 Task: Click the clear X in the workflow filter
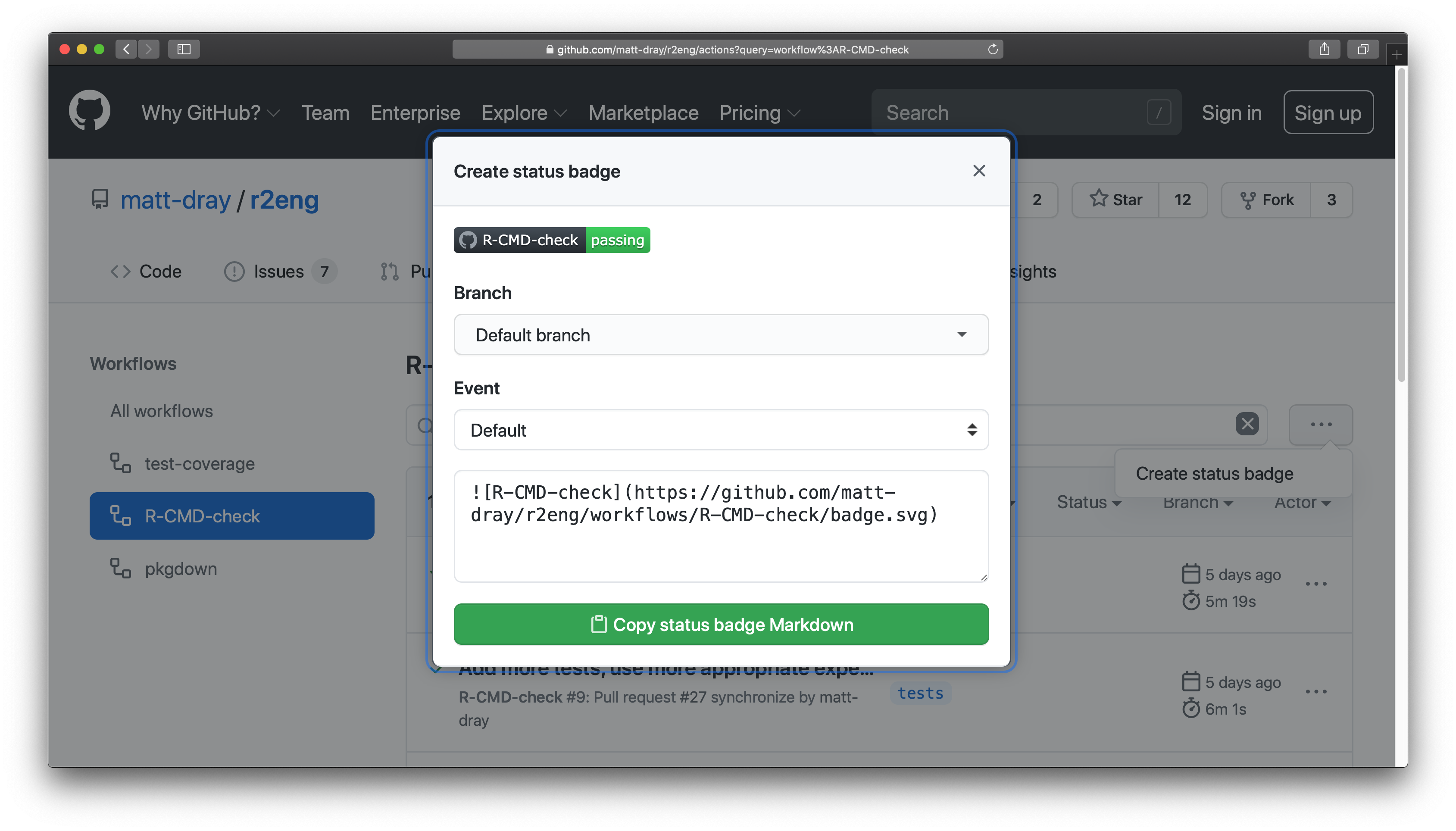1247,424
